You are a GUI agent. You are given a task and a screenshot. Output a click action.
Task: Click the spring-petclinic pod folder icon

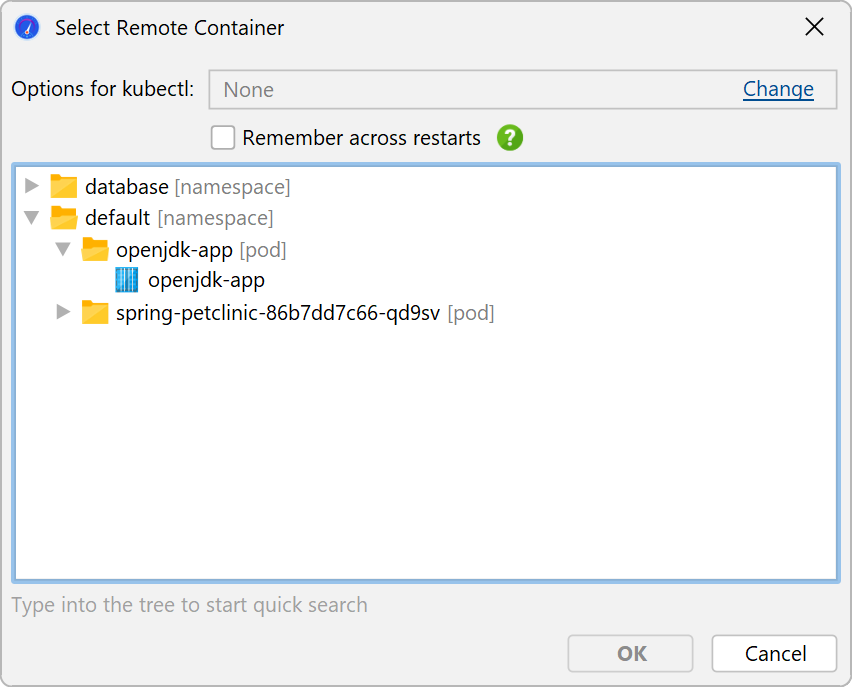coord(95,313)
